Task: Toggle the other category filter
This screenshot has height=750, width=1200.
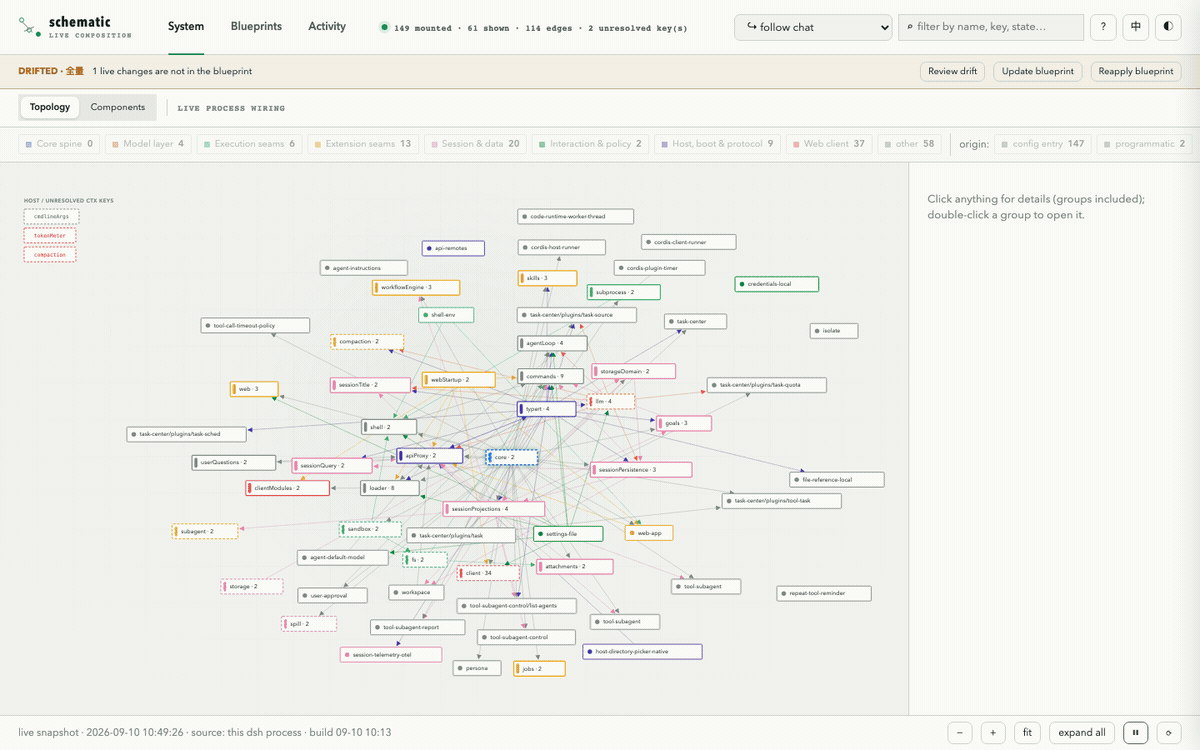Action: click(x=910, y=144)
